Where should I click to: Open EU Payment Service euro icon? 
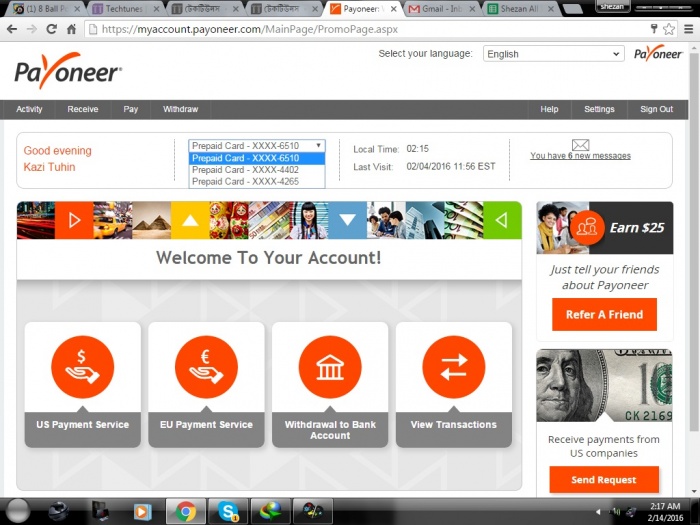[206, 367]
